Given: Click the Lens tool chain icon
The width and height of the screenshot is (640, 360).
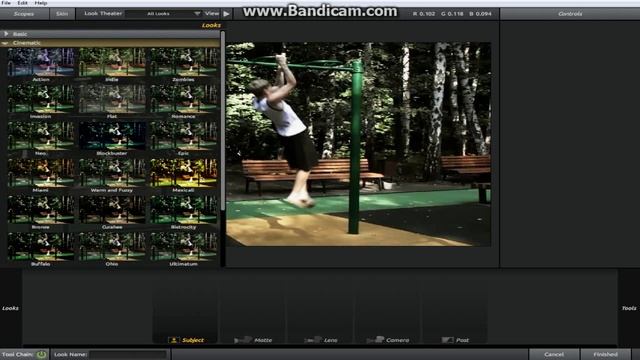Looking at the screenshot, I should 313,340.
